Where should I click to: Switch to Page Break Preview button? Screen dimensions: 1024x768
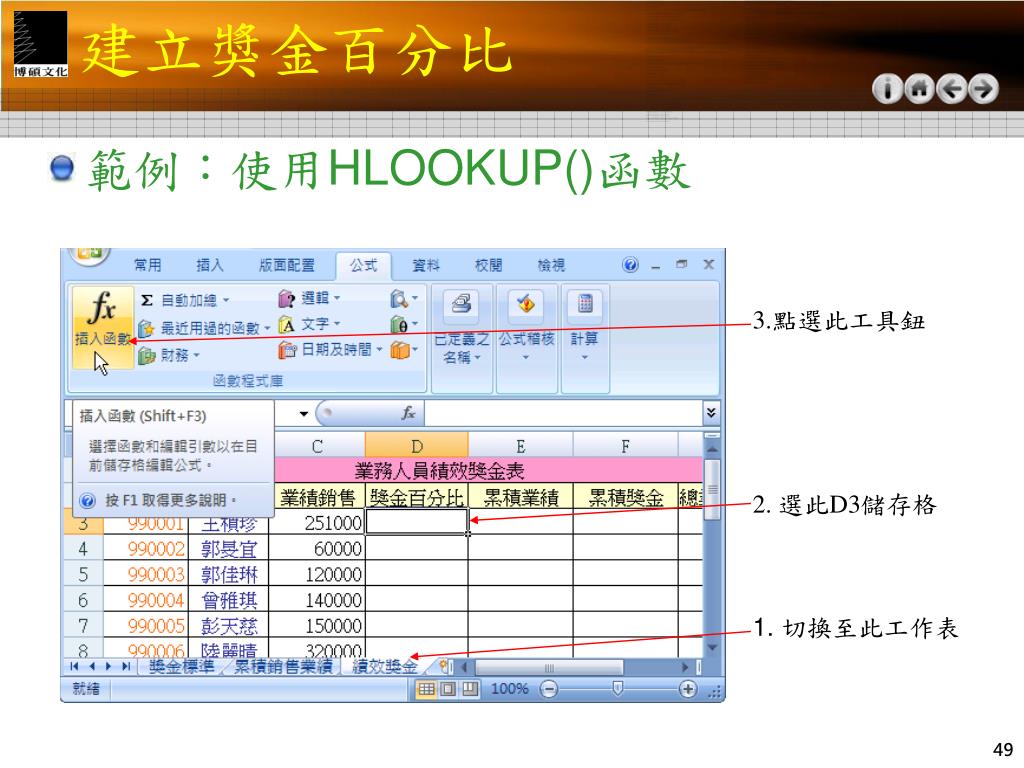click(470, 689)
